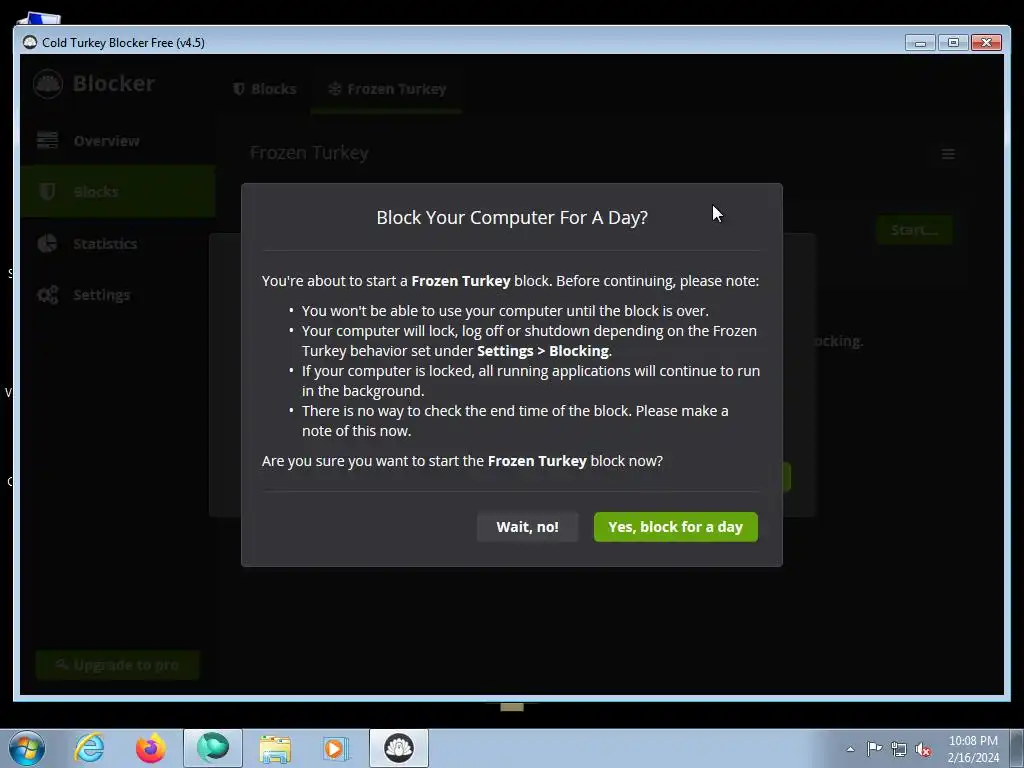This screenshot has width=1024, height=768.
Task: Cancel with the "Wait, no!" button
Action: [x=527, y=527]
